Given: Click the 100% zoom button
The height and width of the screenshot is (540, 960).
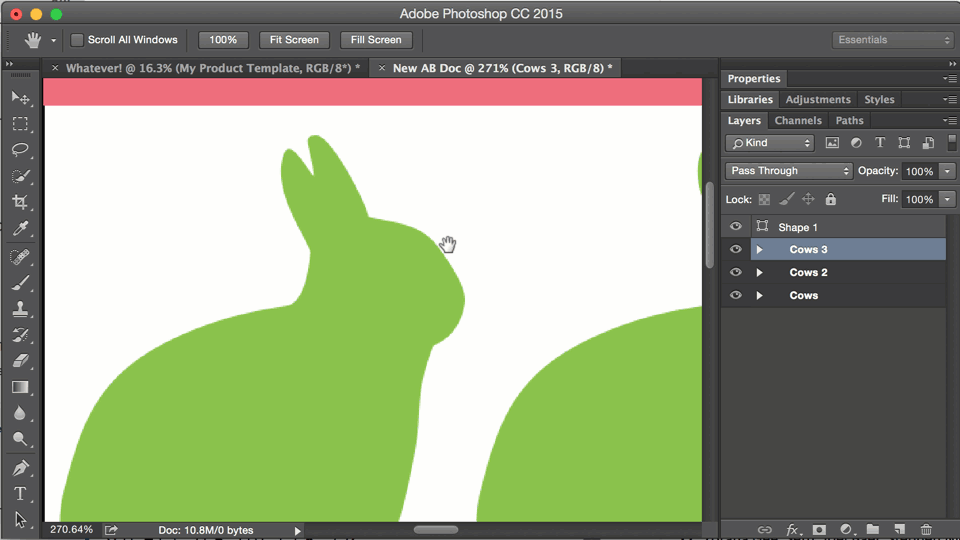Looking at the screenshot, I should (223, 40).
